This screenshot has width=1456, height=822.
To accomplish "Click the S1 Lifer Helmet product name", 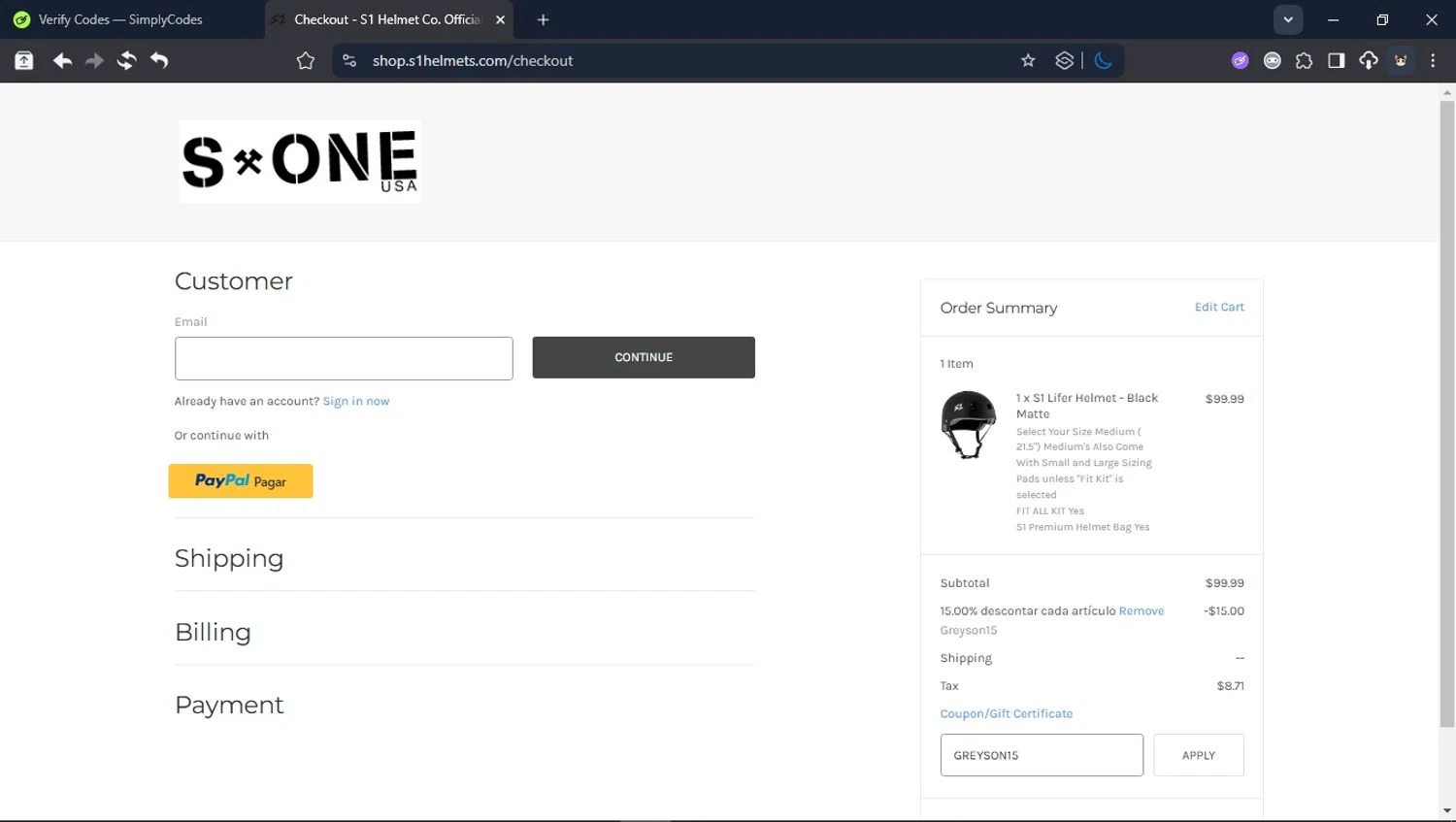I will pyautogui.click(x=1087, y=406).
